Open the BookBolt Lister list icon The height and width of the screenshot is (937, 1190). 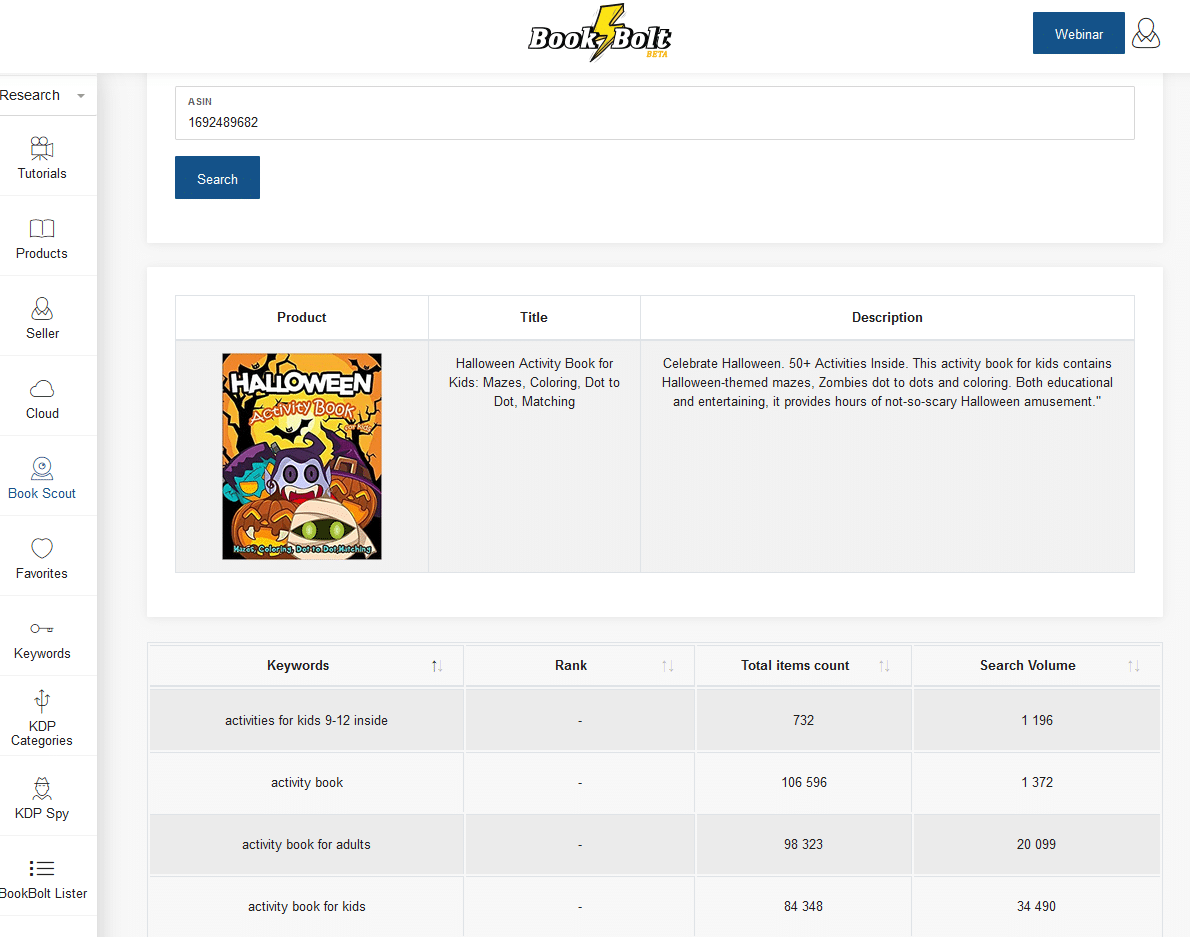42,868
